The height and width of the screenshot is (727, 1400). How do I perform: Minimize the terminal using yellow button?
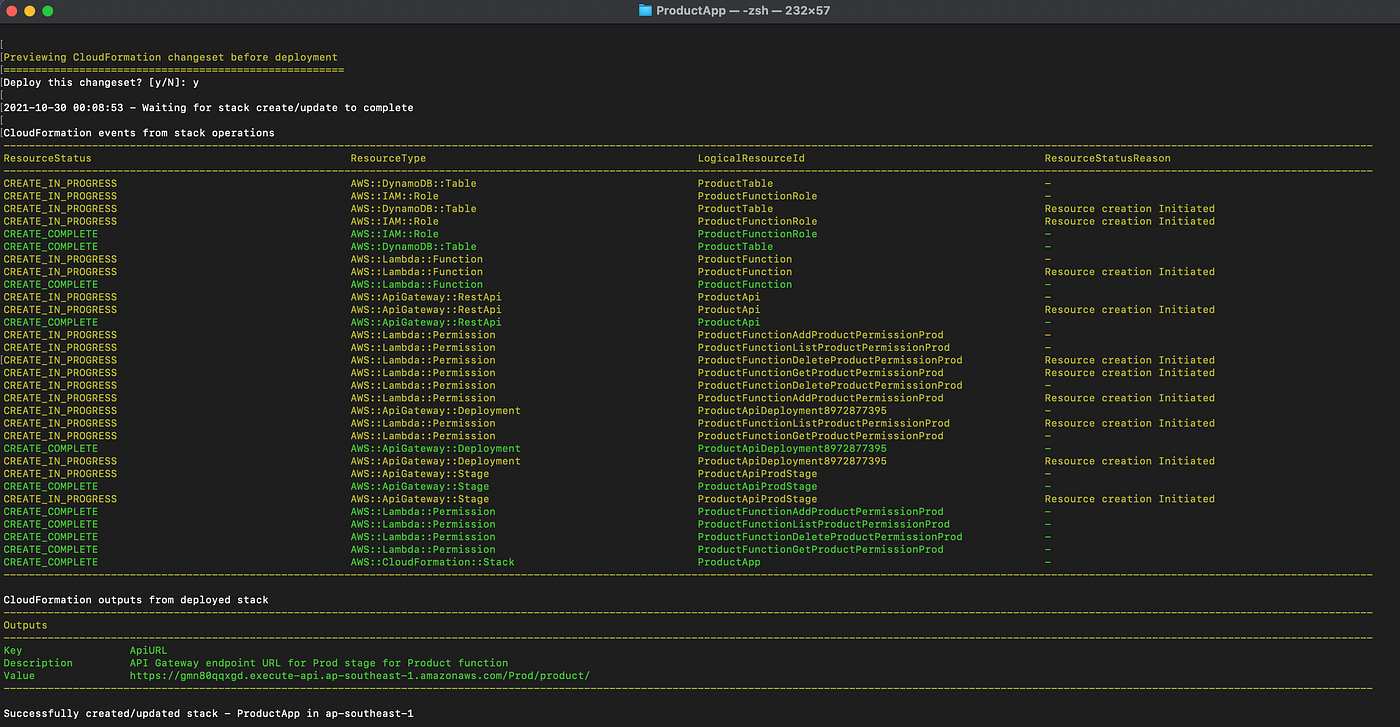29,11
